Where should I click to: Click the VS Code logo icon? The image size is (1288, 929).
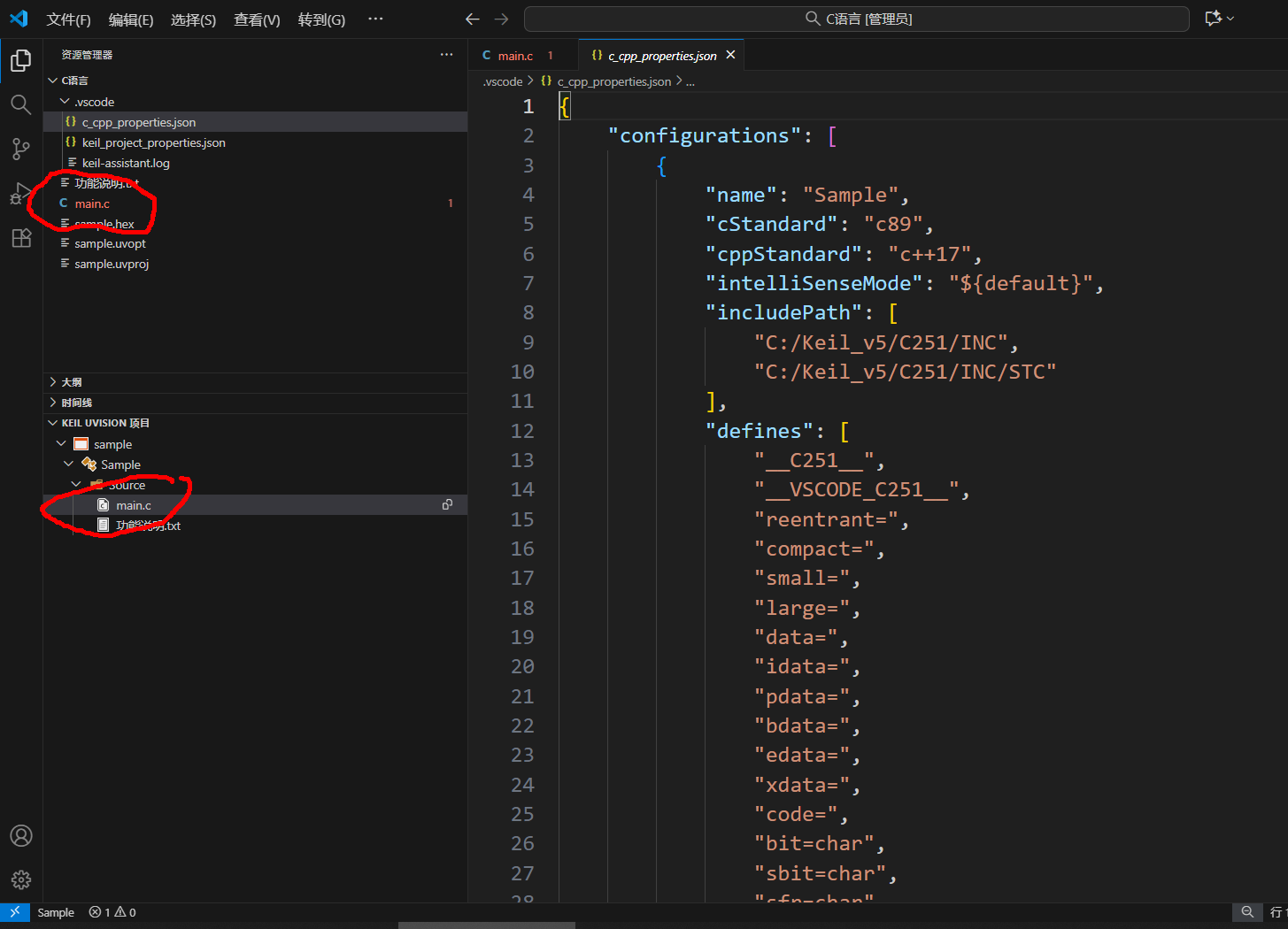(x=19, y=19)
